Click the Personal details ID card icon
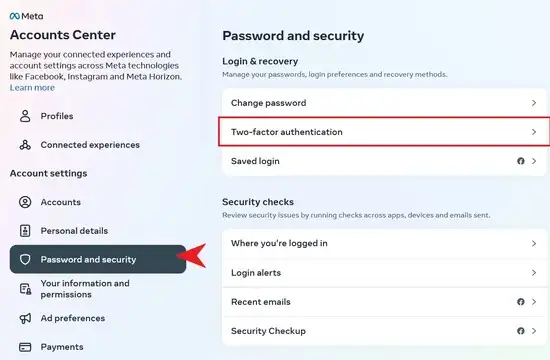The height and width of the screenshot is (360, 550). (x=25, y=231)
